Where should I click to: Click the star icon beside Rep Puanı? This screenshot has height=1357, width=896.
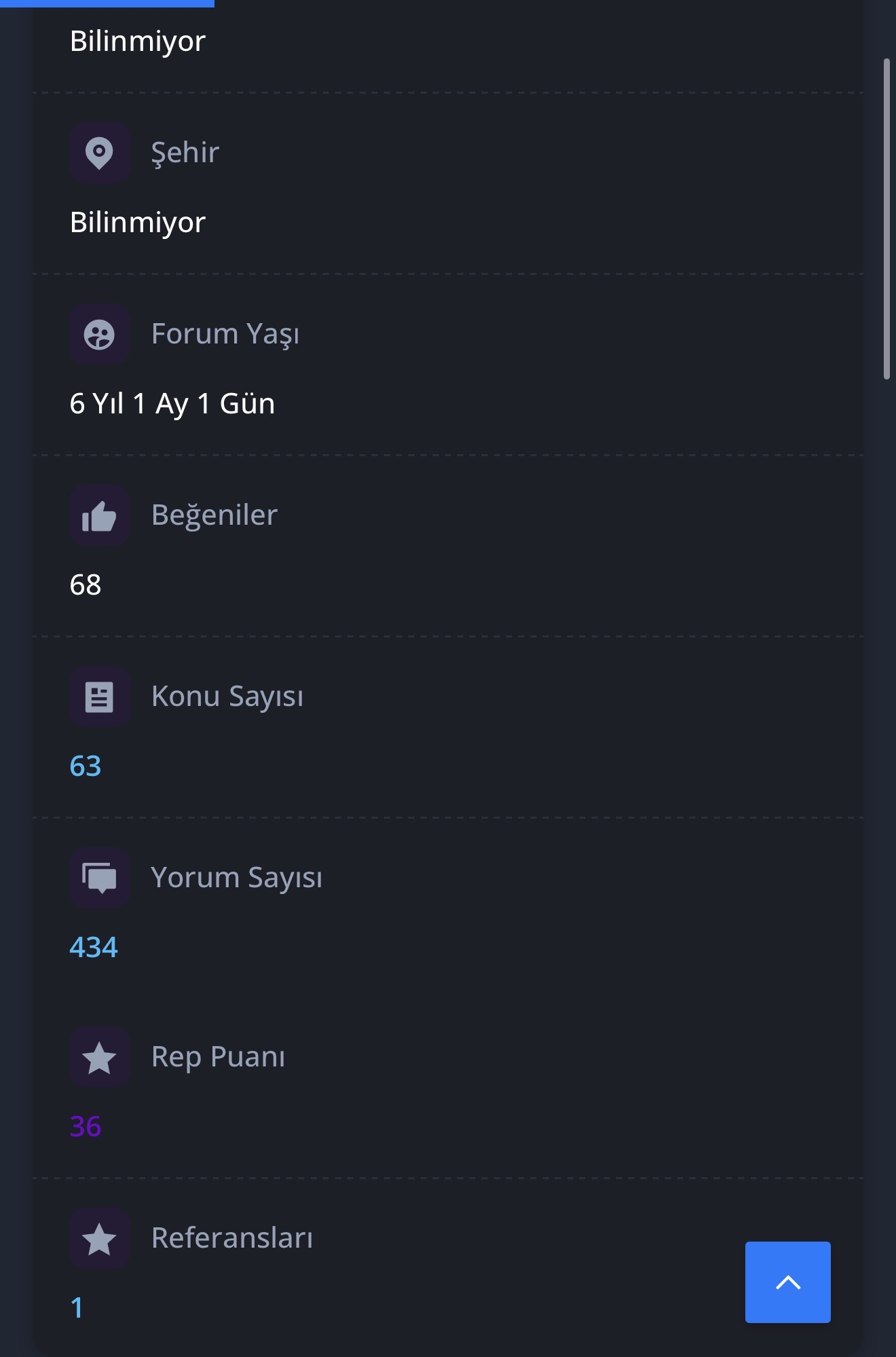99,1058
